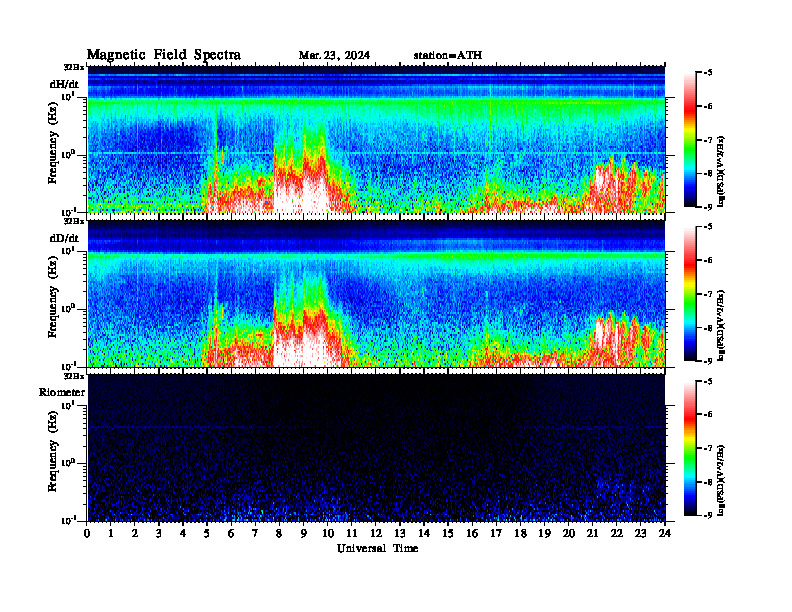
Task: Click the color bar beside the dH/dt spectrogram
Action: [x=689, y=140]
